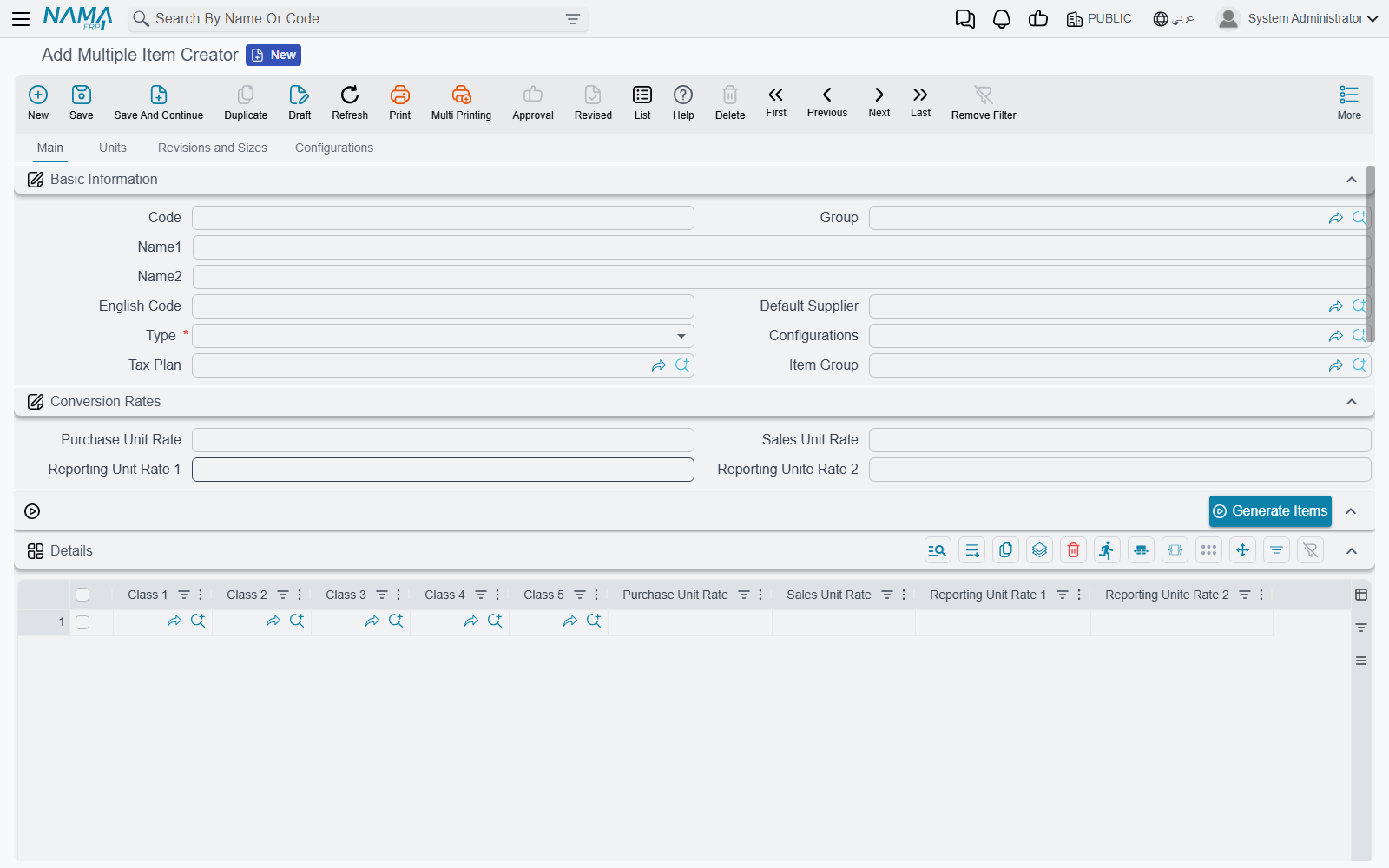
Task: Click the New toolbar icon
Action: click(x=38, y=102)
